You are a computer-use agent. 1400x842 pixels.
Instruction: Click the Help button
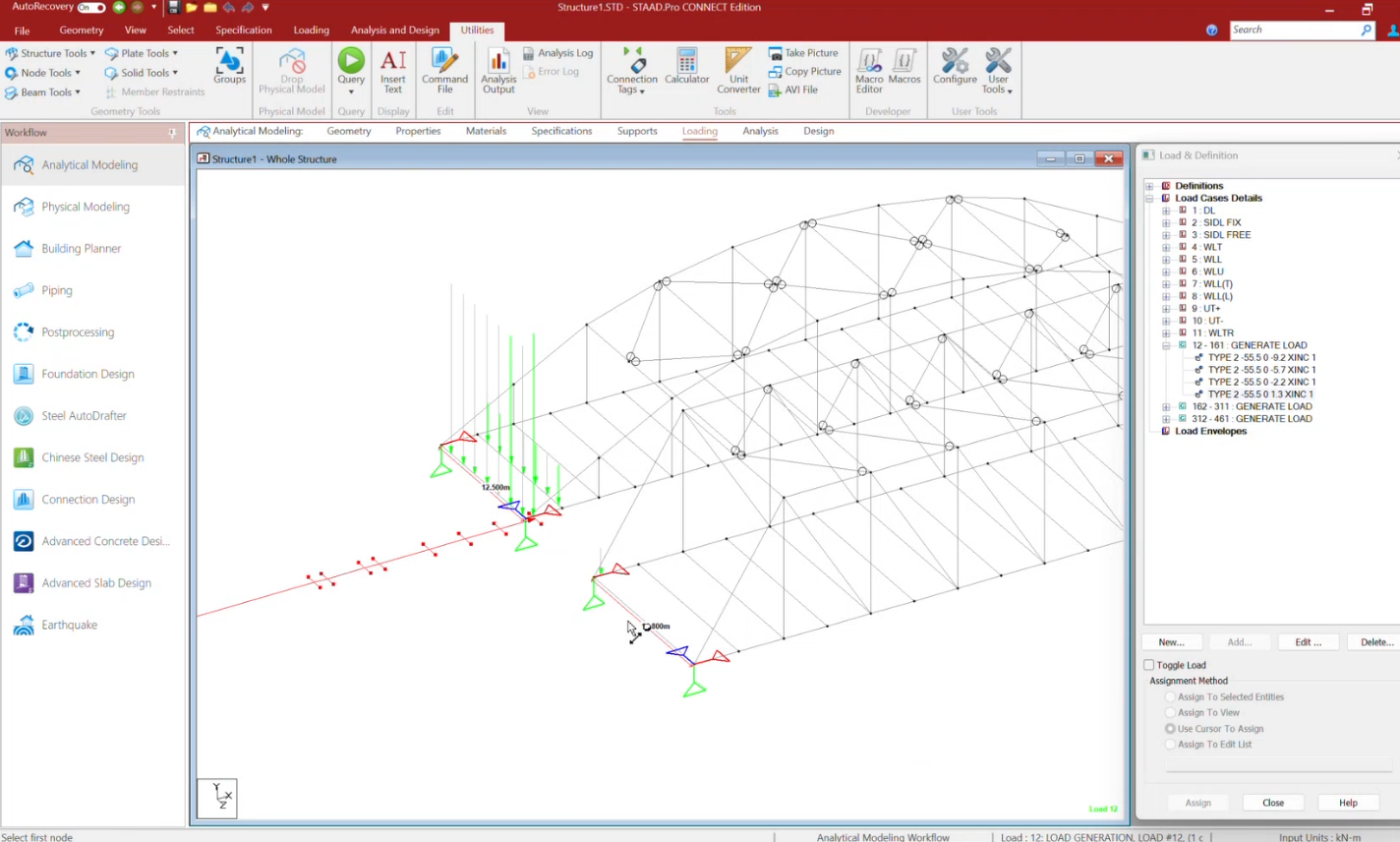pos(1348,803)
